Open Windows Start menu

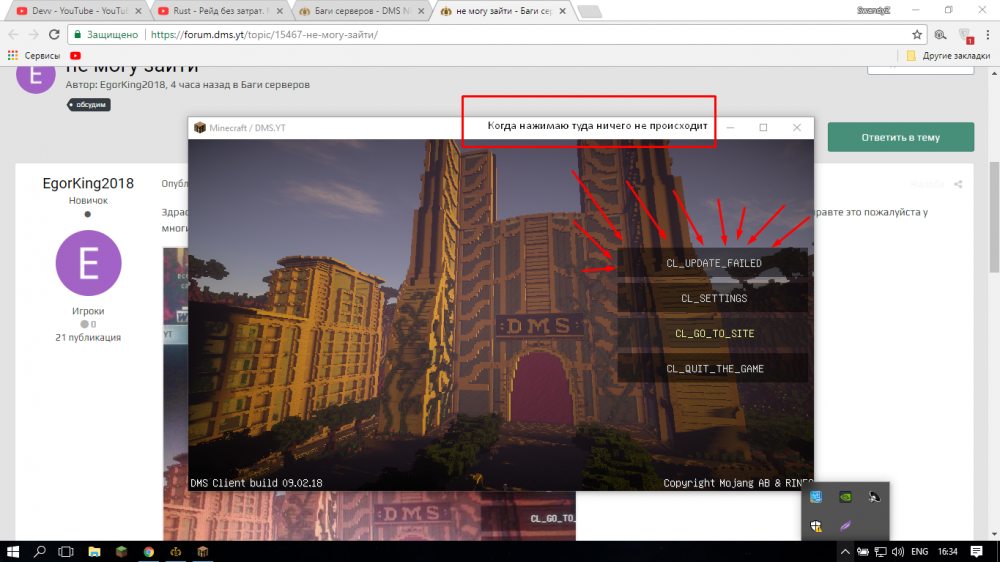14,551
